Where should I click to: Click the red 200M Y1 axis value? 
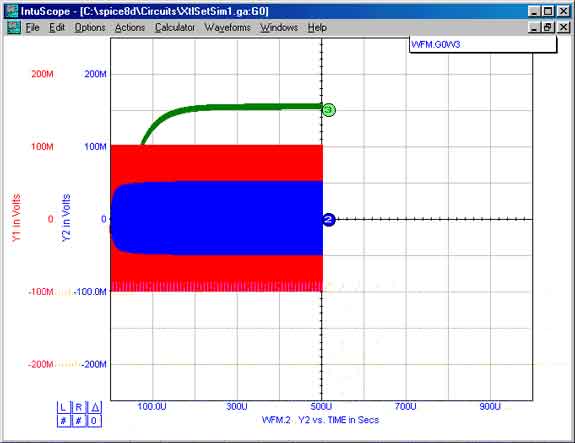(x=43, y=74)
